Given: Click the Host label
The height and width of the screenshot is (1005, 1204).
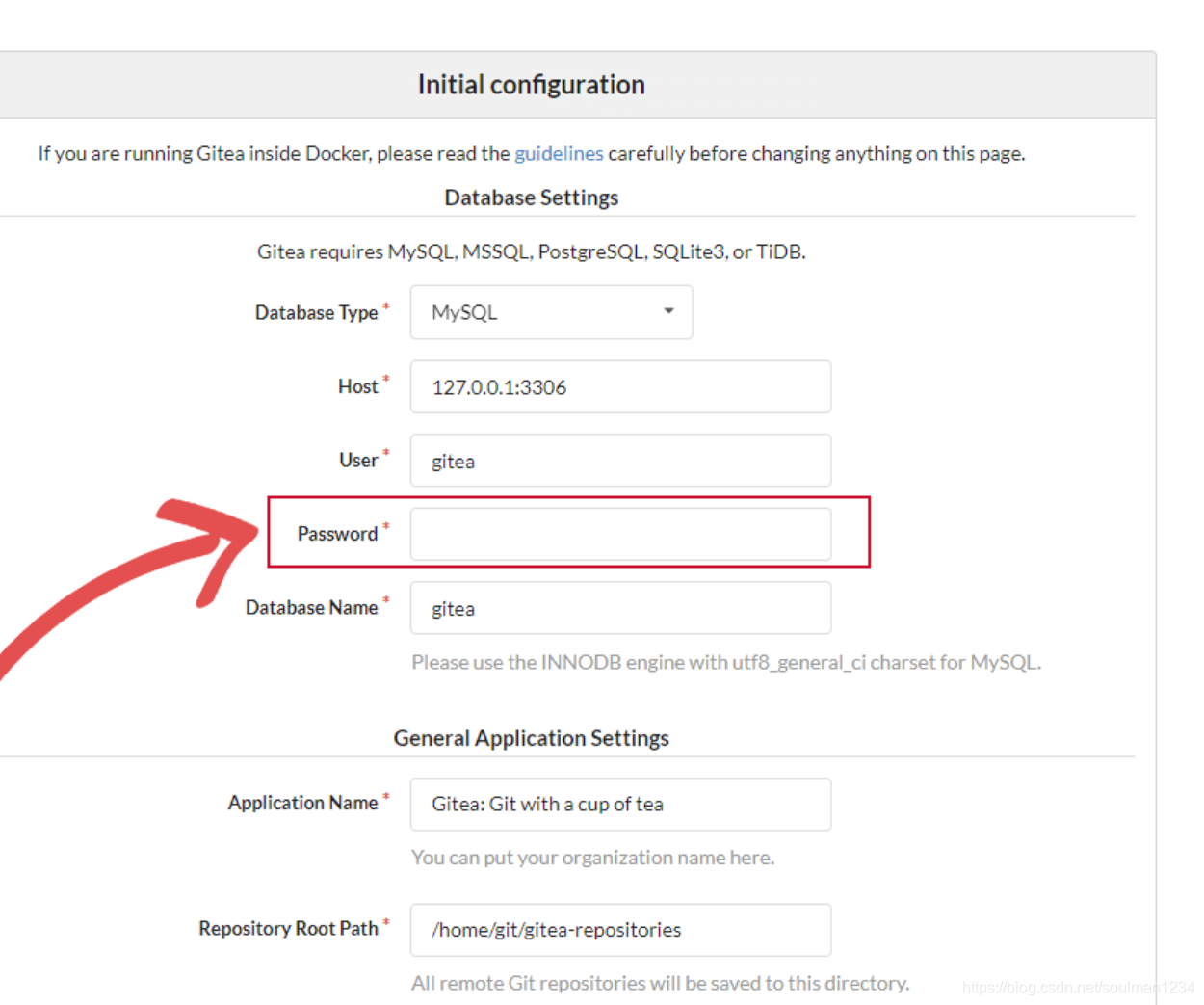Looking at the screenshot, I should point(357,386).
